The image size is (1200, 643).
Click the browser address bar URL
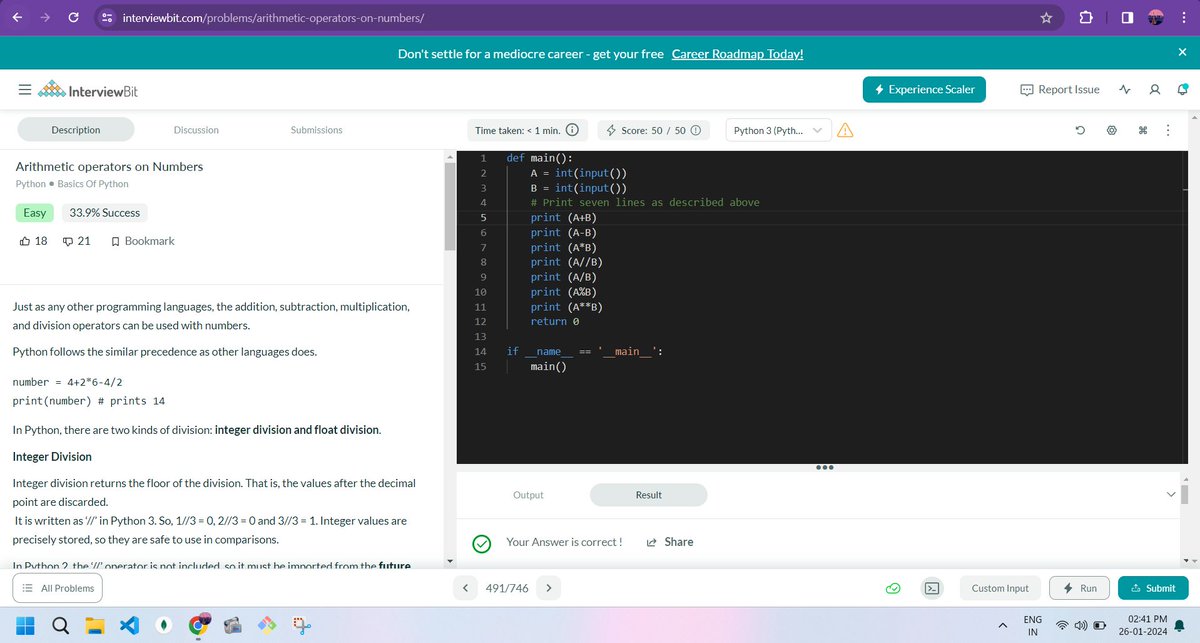coord(273,18)
